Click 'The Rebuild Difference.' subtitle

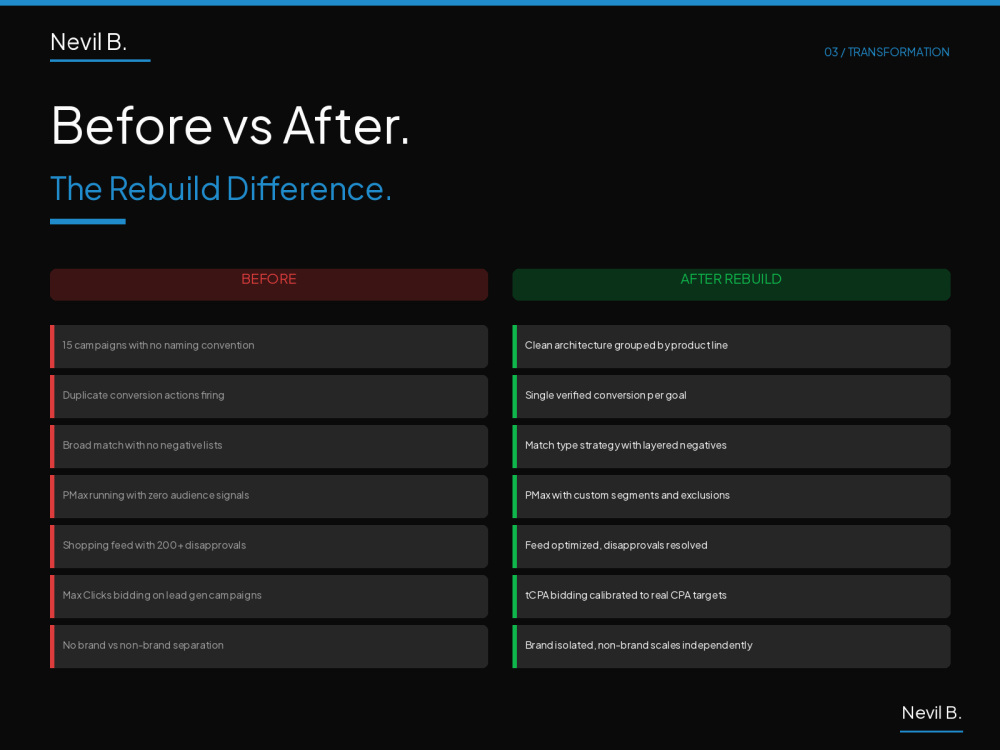point(221,189)
